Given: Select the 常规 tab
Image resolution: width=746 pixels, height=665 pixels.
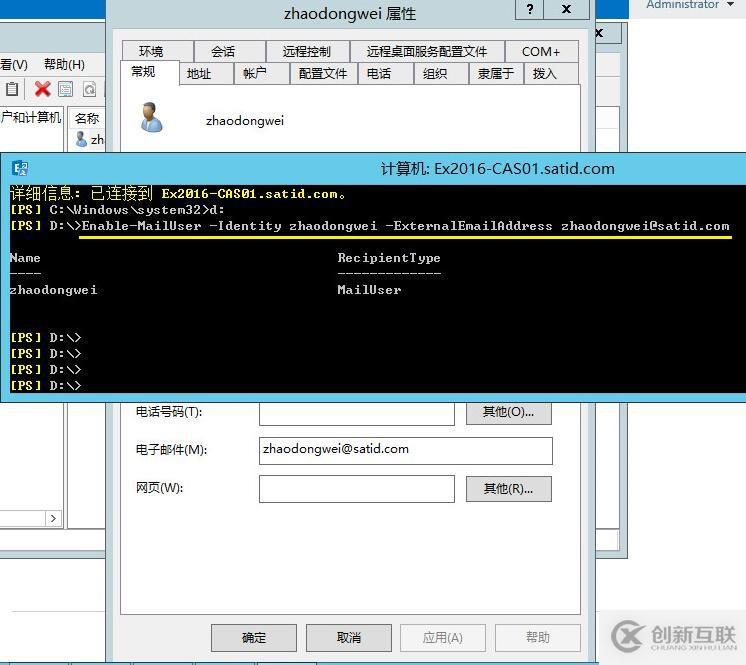Looking at the screenshot, I should pyautogui.click(x=149, y=72).
